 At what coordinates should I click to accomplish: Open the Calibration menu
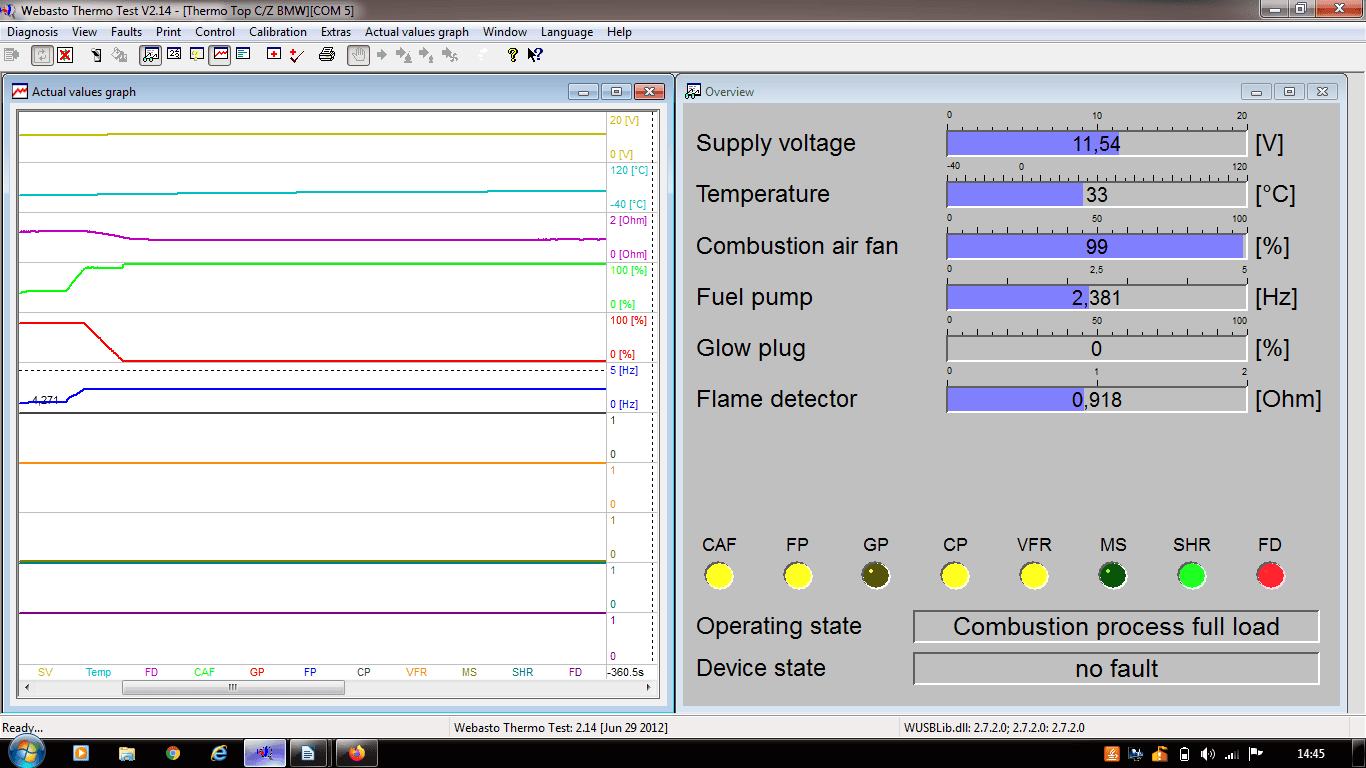(x=278, y=32)
